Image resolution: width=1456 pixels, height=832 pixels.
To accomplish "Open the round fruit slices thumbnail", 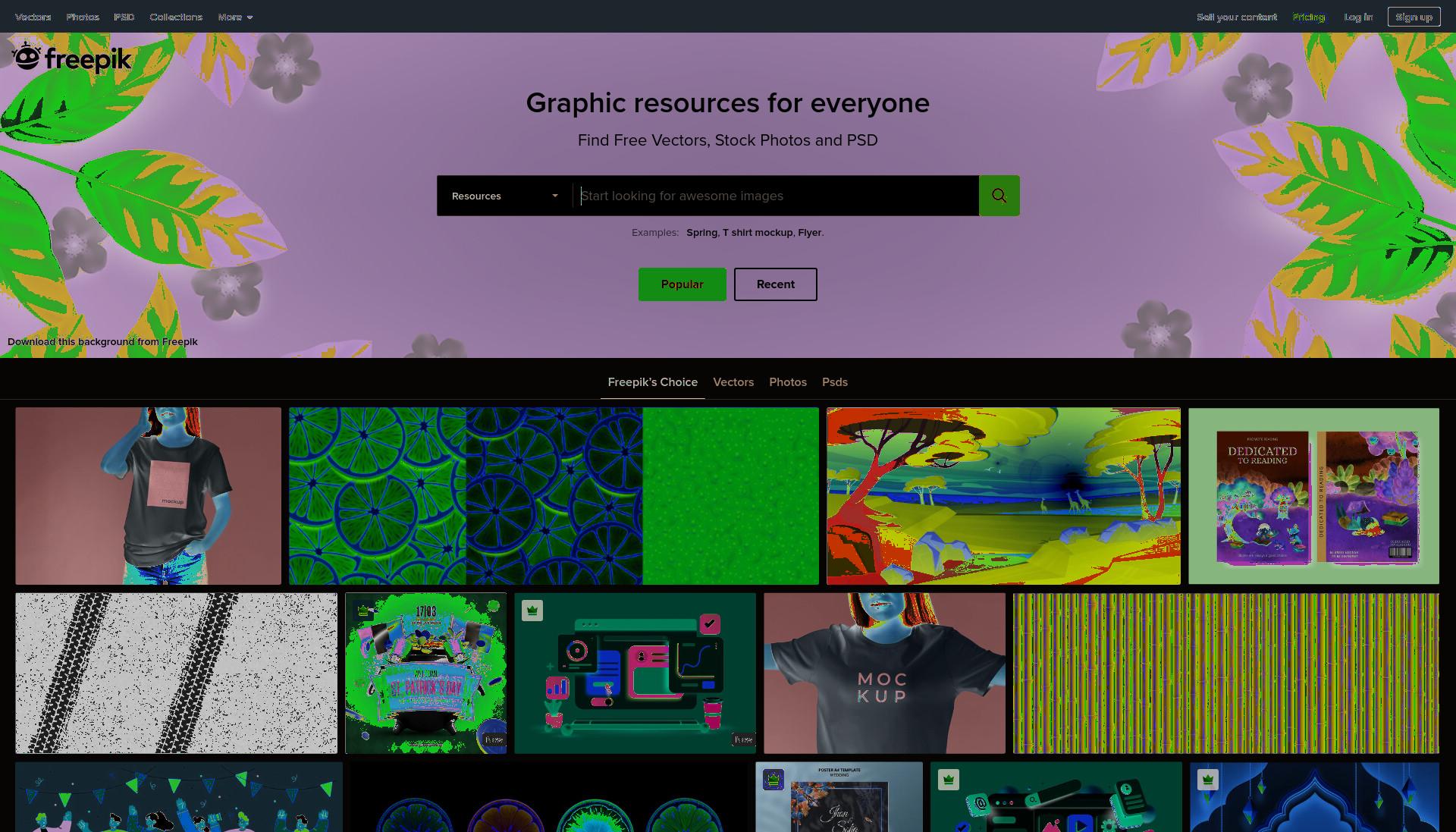I will (x=549, y=796).
